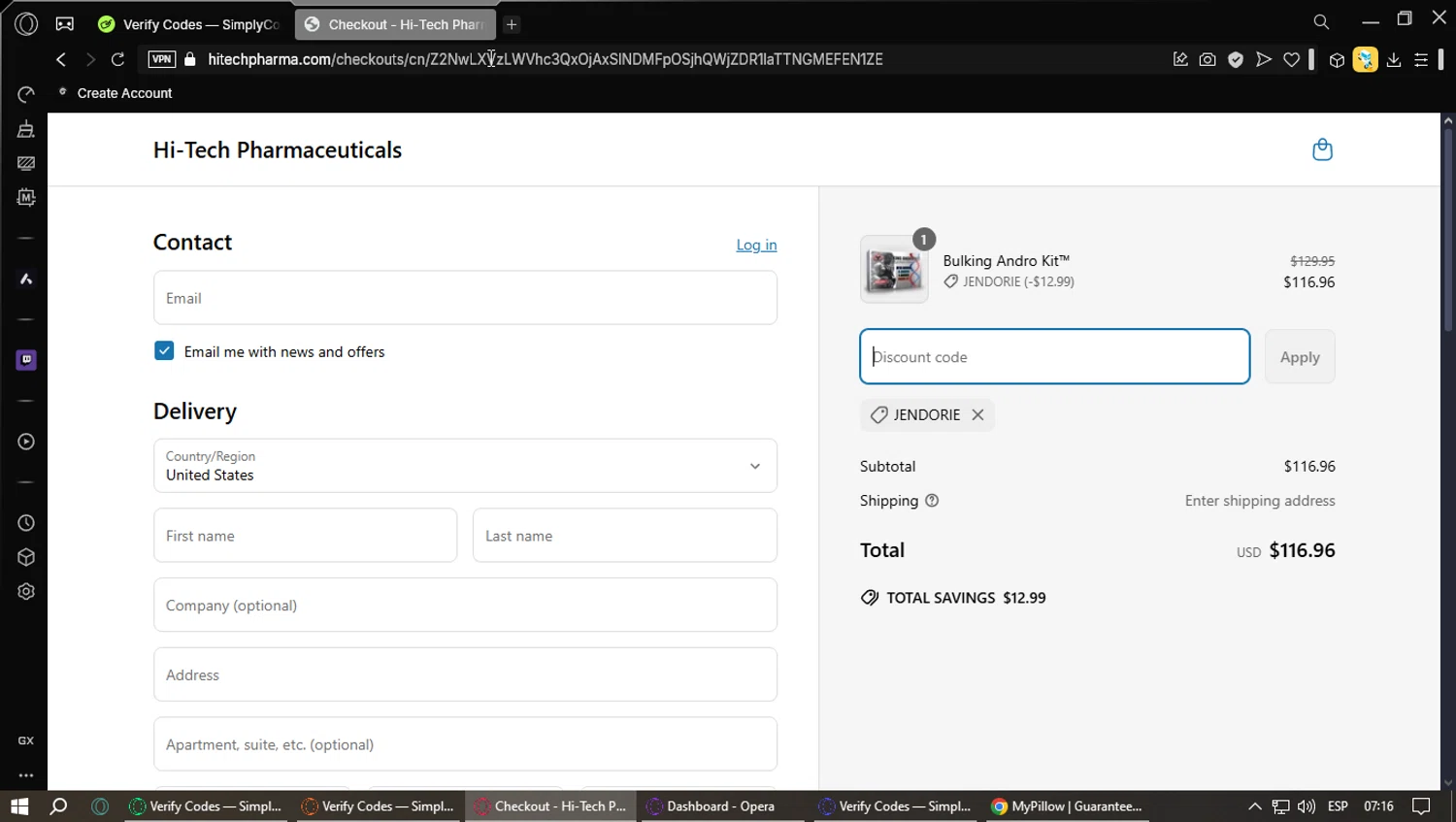Screen dimensions: 1456x822
Task: Click the highlighted yellow extension icon
Action: click(x=1366, y=59)
